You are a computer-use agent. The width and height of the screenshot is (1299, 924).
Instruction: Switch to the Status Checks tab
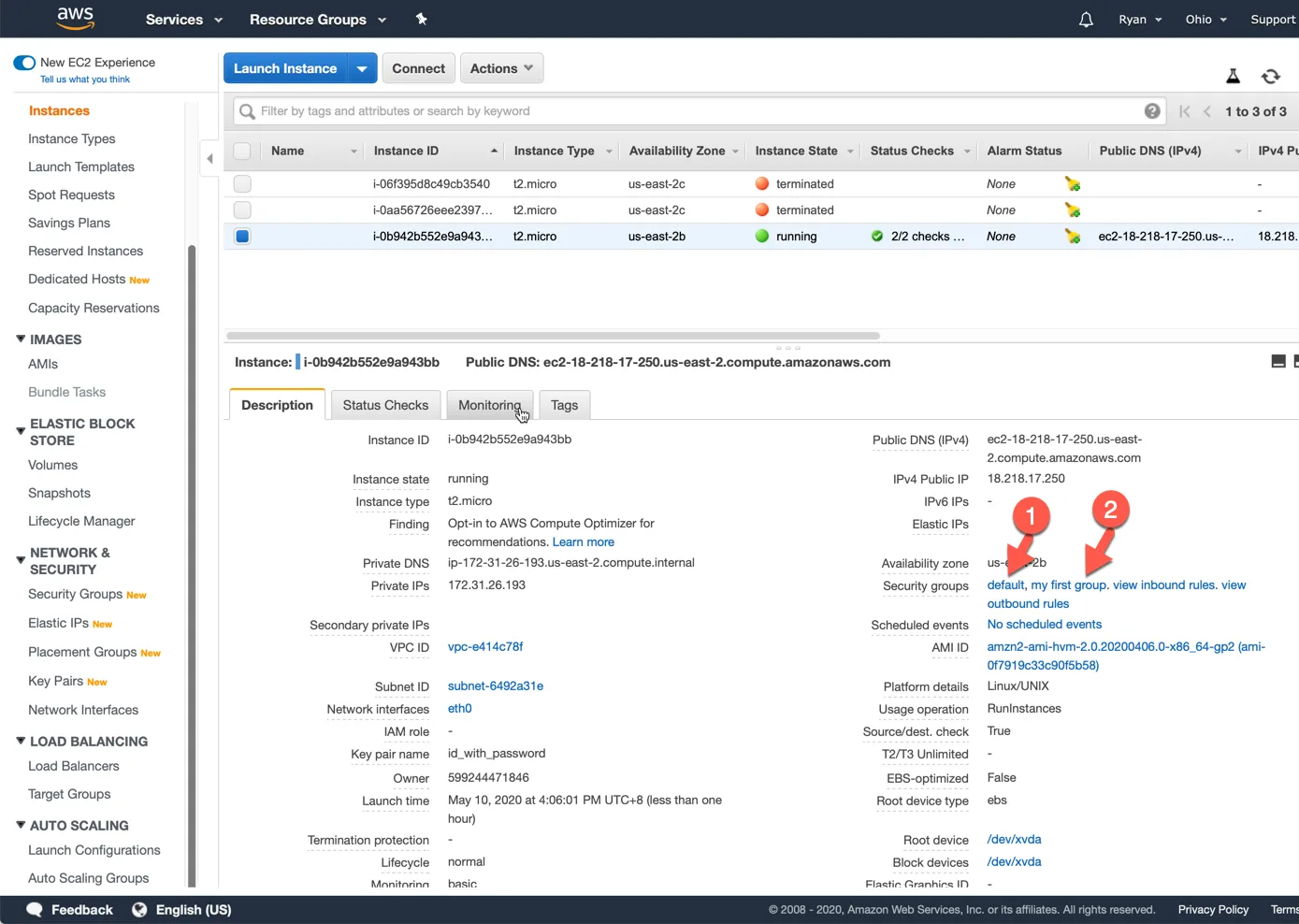385,405
